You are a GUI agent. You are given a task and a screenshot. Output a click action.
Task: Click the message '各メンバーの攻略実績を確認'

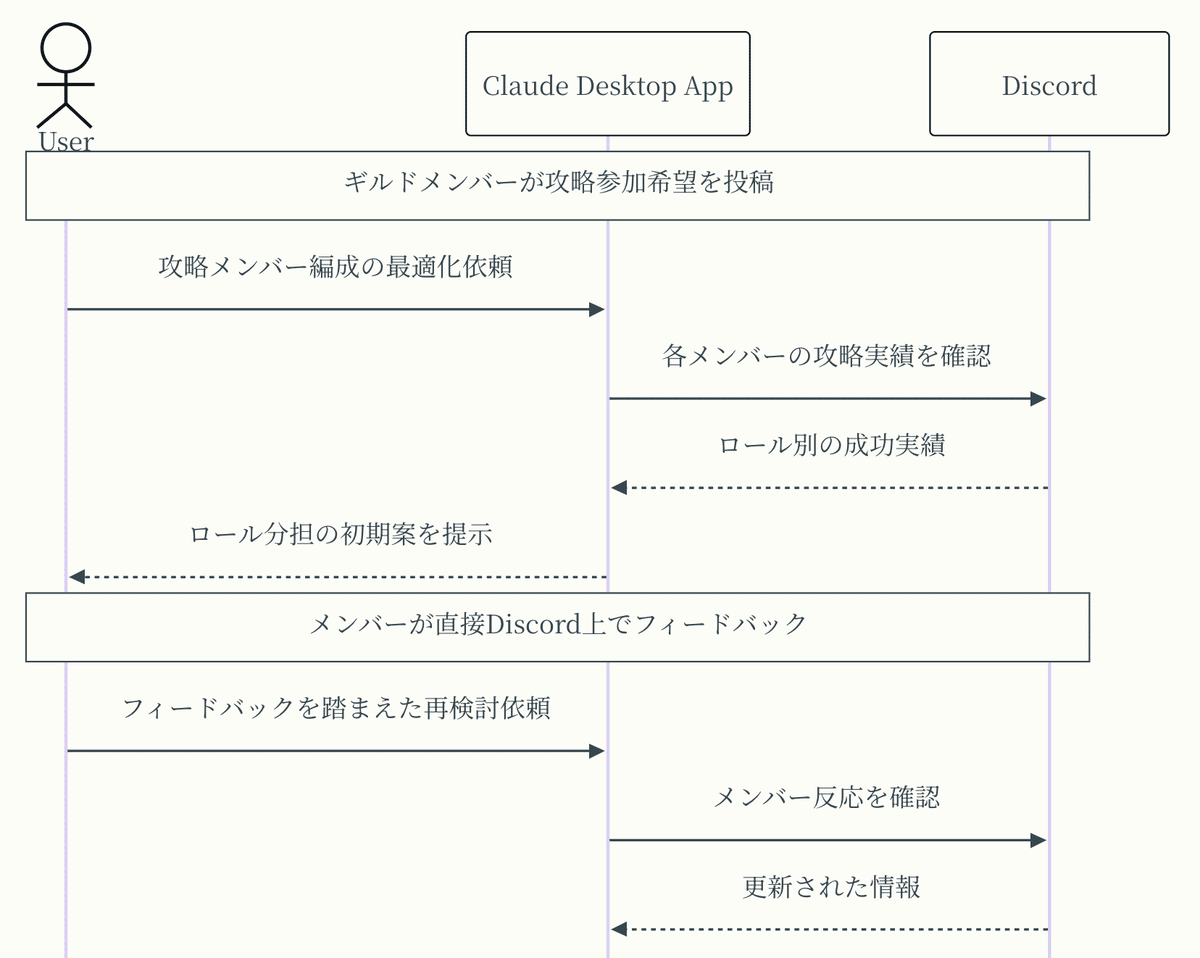(827, 356)
